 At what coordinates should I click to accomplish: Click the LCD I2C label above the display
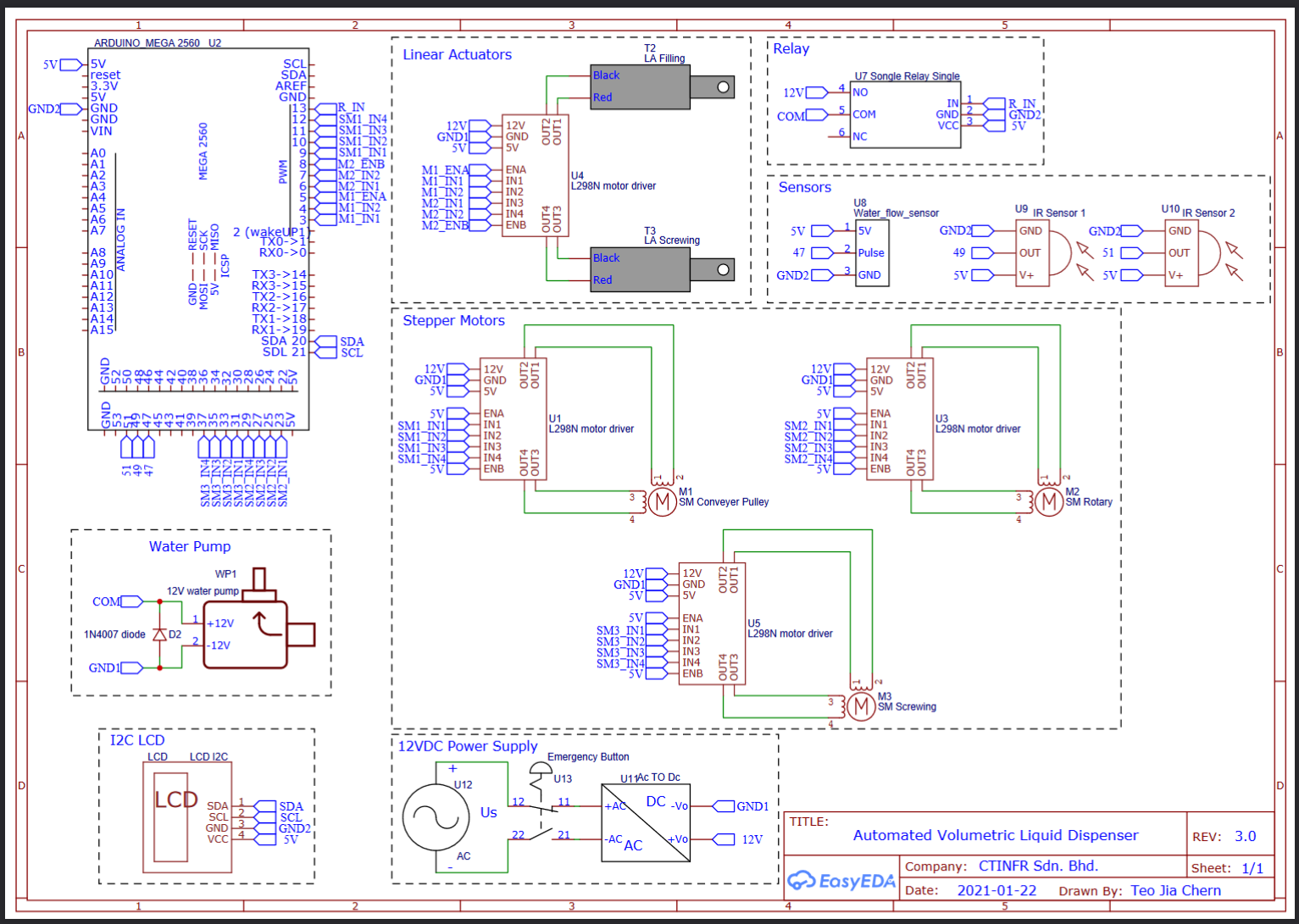pyautogui.click(x=208, y=757)
